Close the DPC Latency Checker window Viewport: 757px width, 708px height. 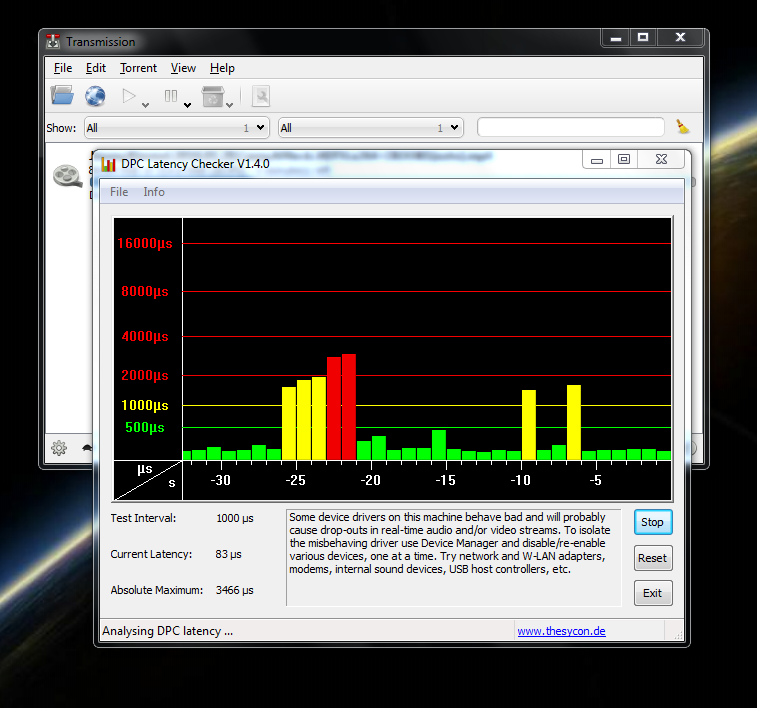pos(661,160)
